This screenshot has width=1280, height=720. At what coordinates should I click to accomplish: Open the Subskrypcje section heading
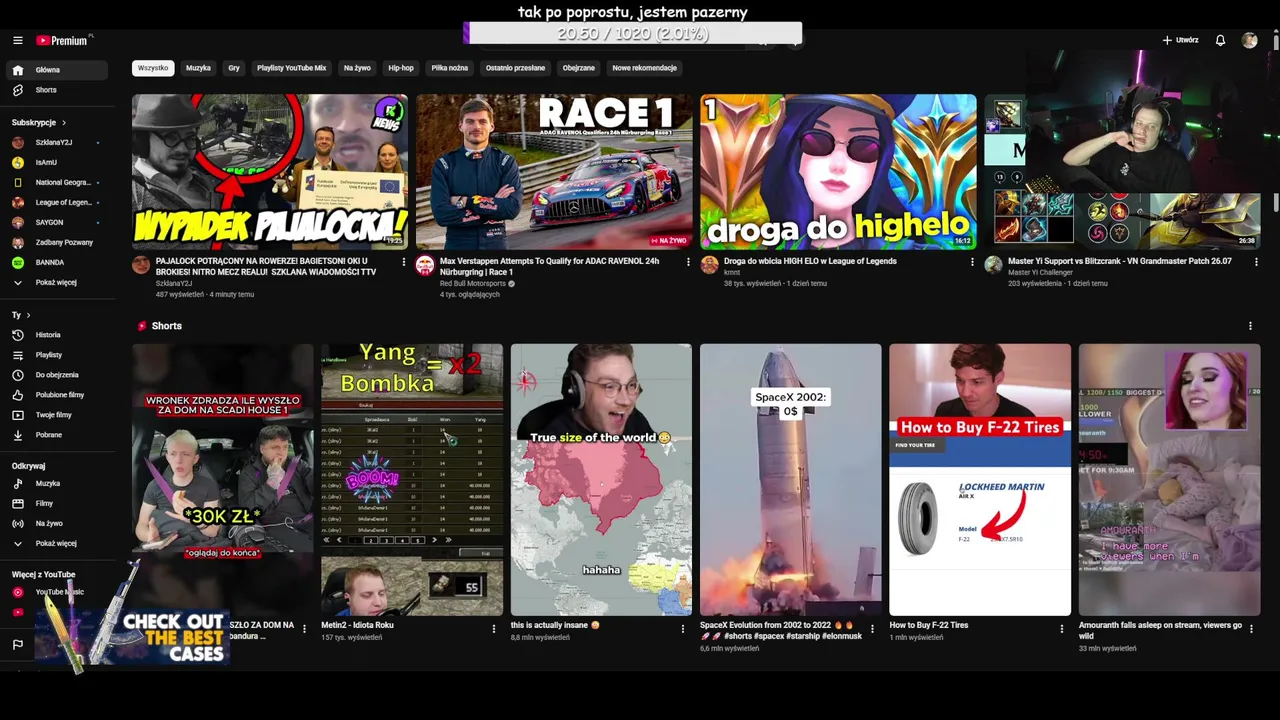coord(39,122)
